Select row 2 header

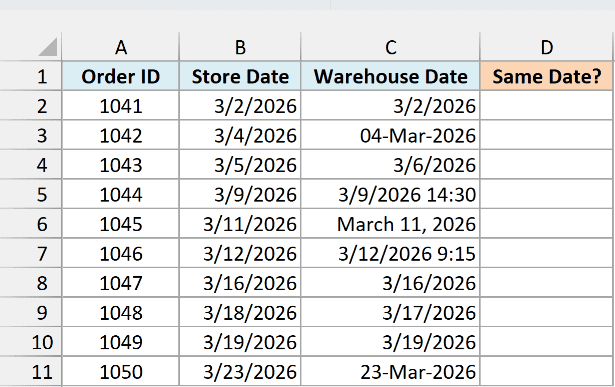[x=31, y=106]
